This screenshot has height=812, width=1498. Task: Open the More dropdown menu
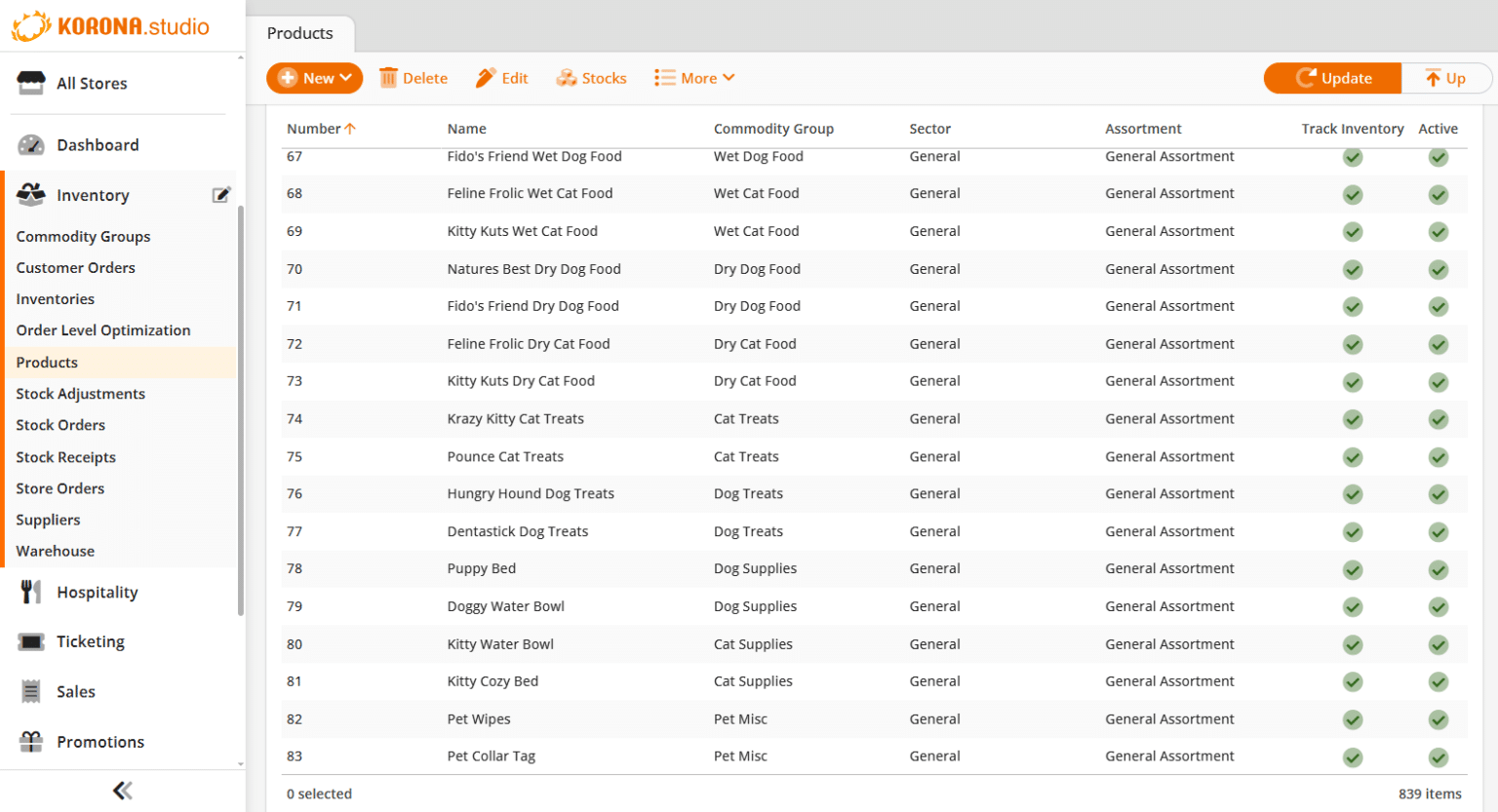click(x=694, y=78)
